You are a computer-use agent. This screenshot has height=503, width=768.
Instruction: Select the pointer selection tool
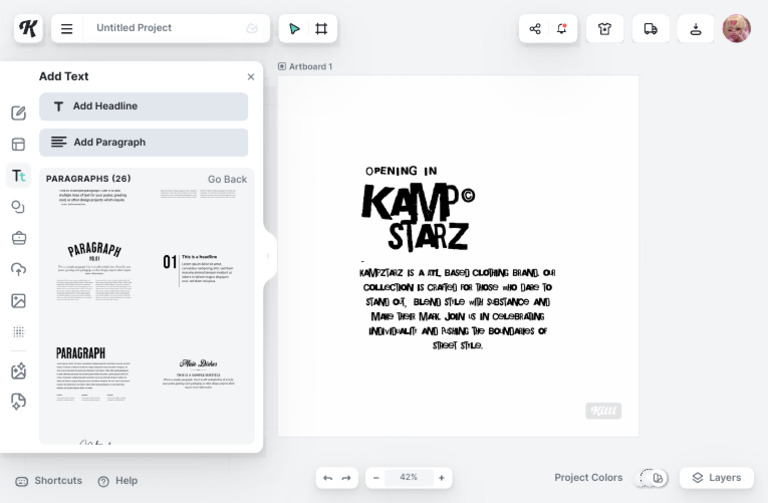click(294, 29)
